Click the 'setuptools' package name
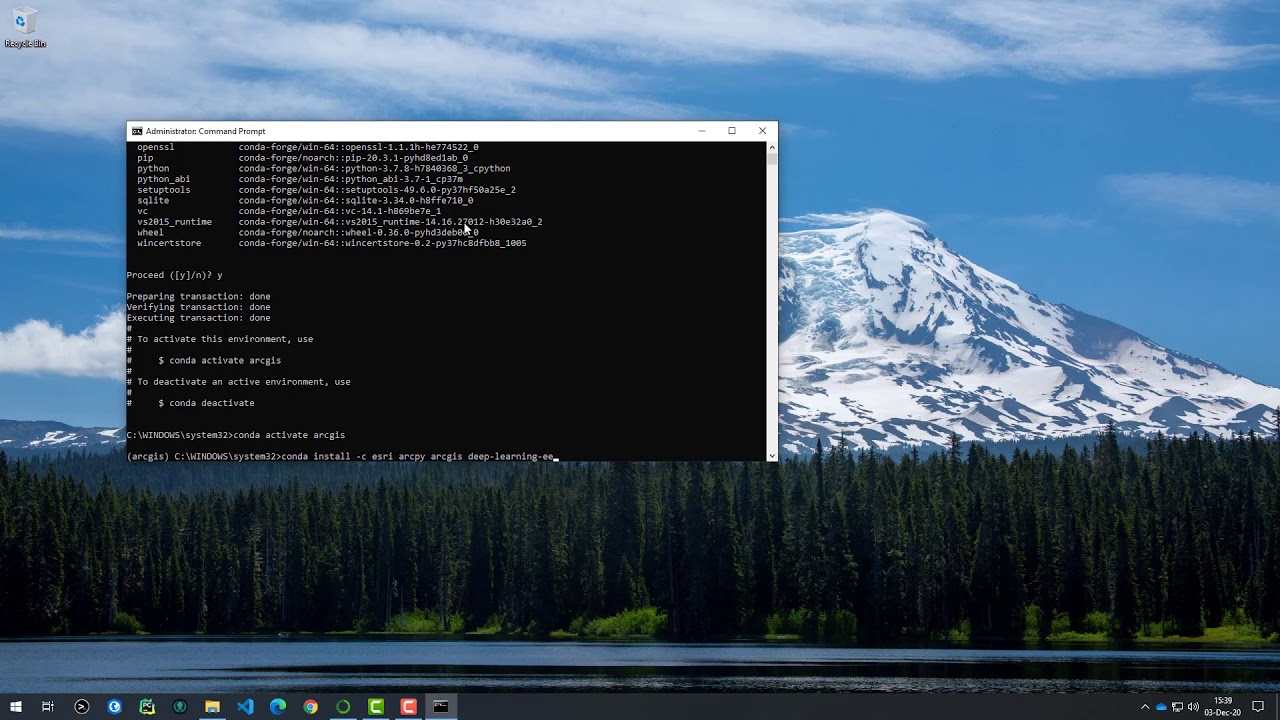This screenshot has width=1280, height=720. coord(164,190)
